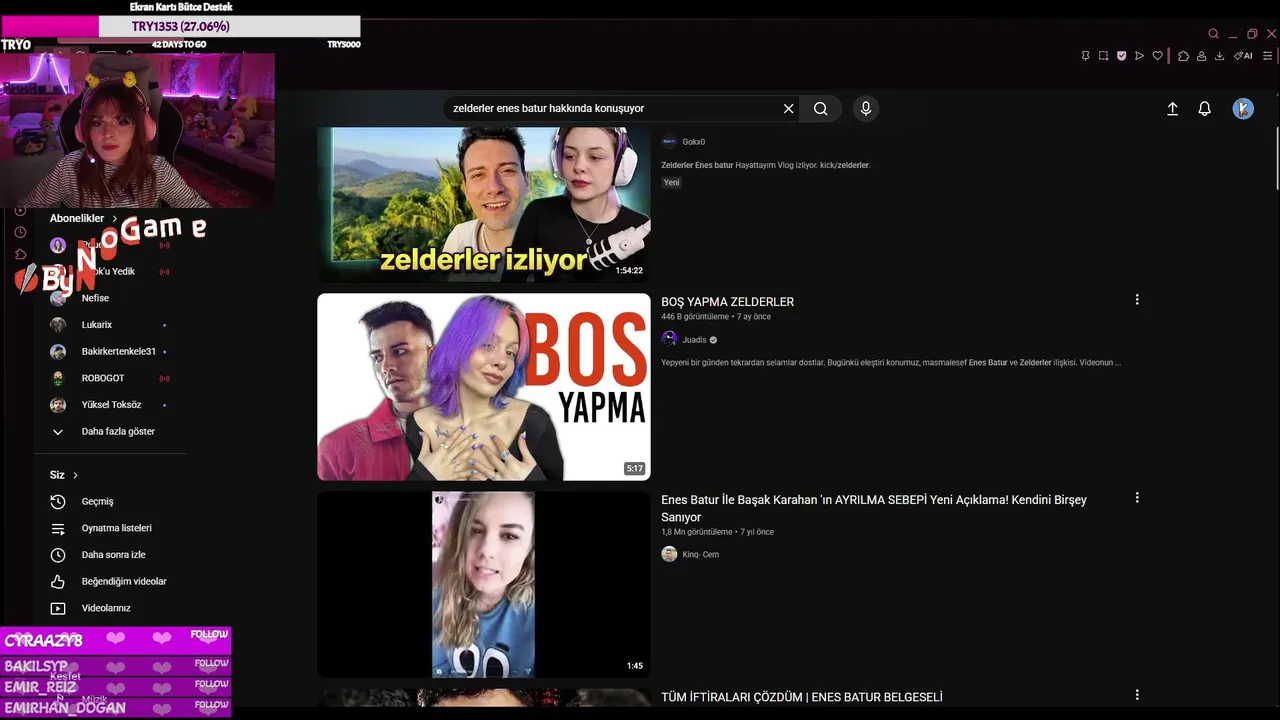This screenshot has width=1280, height=720.
Task: Open the browser AI assistant button
Action: tap(1243, 56)
